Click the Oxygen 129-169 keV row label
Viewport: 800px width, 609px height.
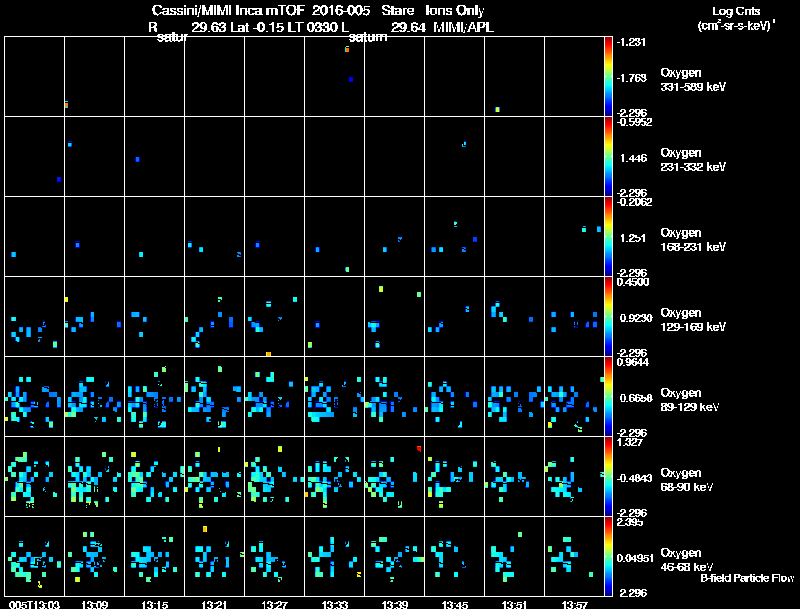click(x=692, y=320)
